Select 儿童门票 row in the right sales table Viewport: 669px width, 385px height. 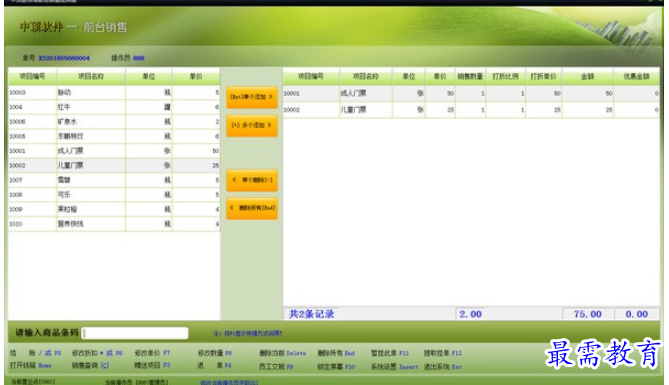point(471,110)
